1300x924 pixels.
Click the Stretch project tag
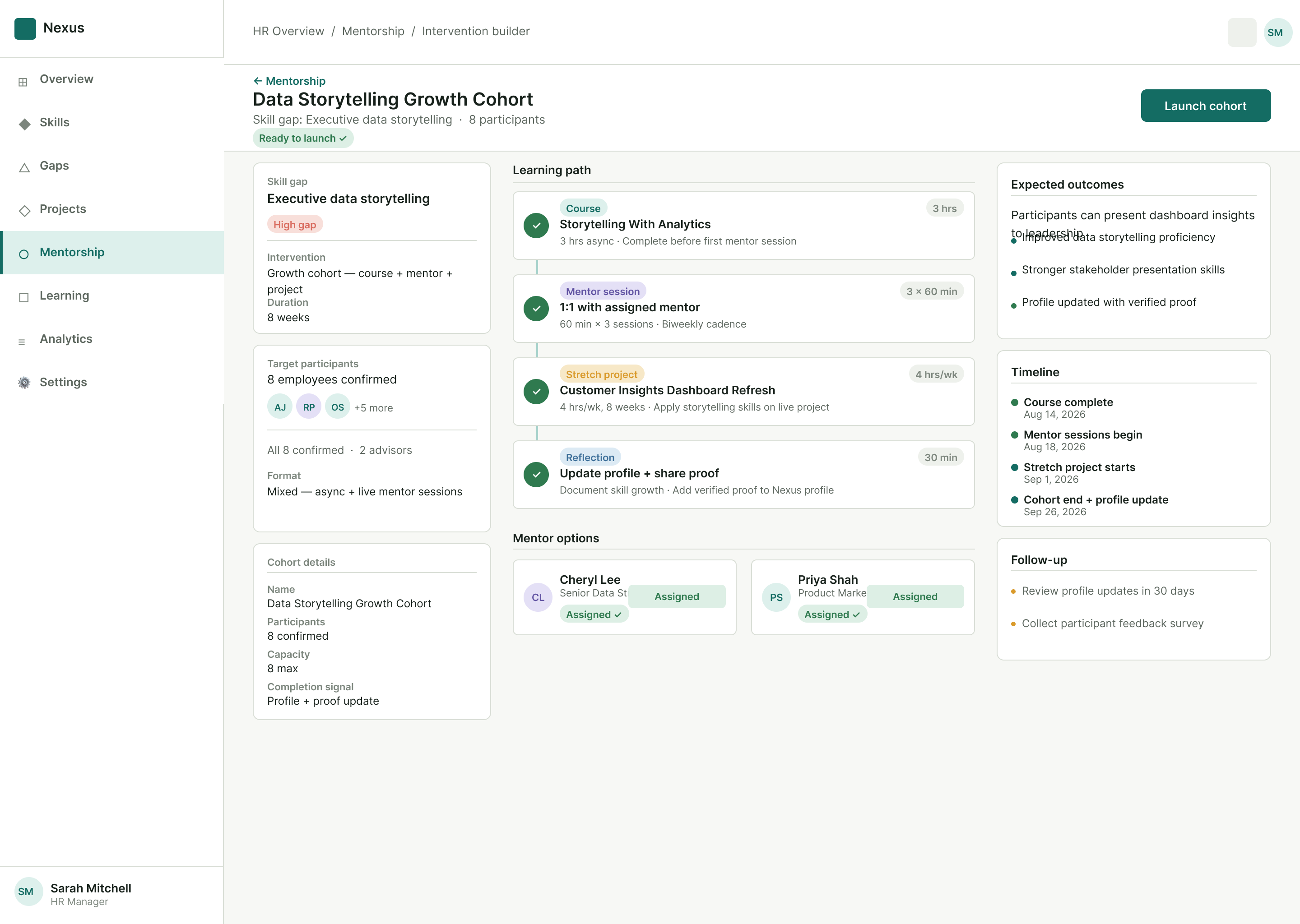[x=602, y=374]
